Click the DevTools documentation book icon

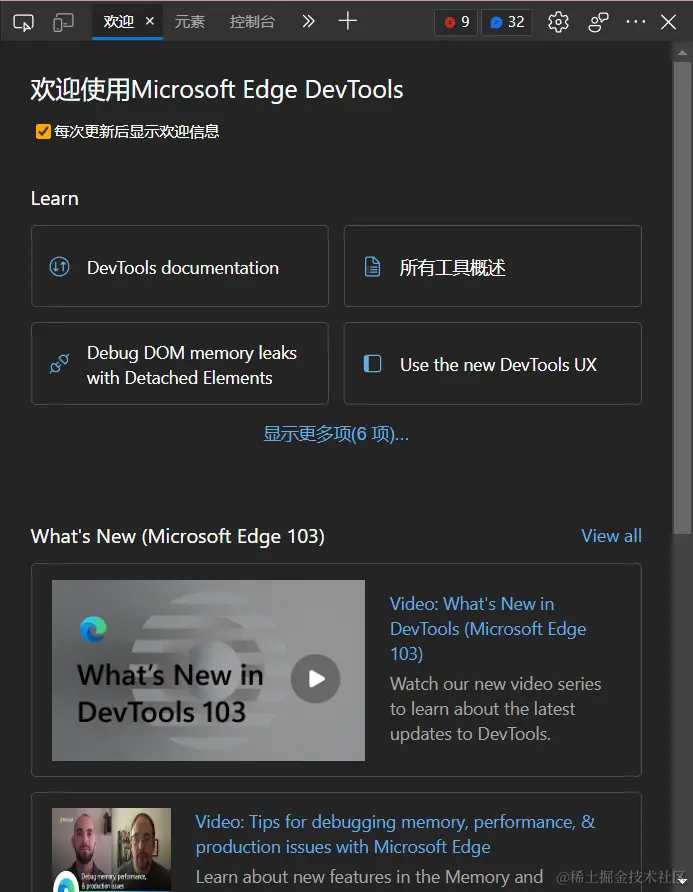(x=61, y=266)
